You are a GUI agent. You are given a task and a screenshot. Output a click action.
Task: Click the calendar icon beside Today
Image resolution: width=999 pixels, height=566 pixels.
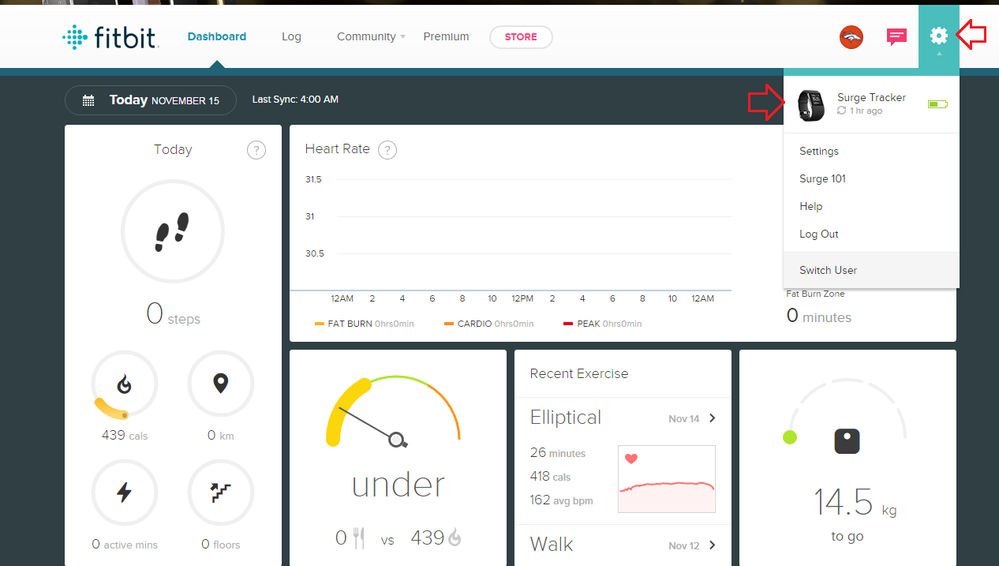click(x=89, y=100)
